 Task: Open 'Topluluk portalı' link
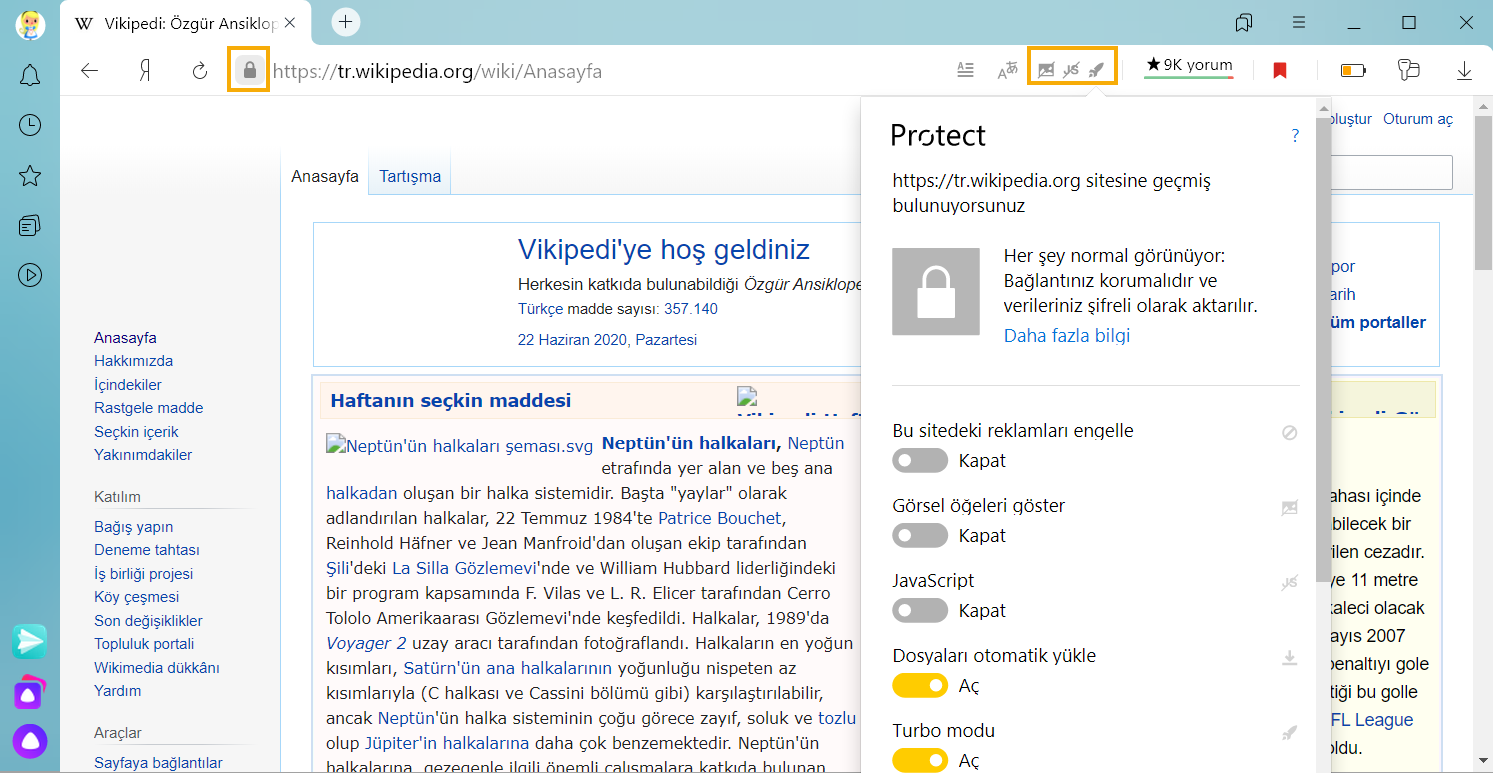pos(144,644)
